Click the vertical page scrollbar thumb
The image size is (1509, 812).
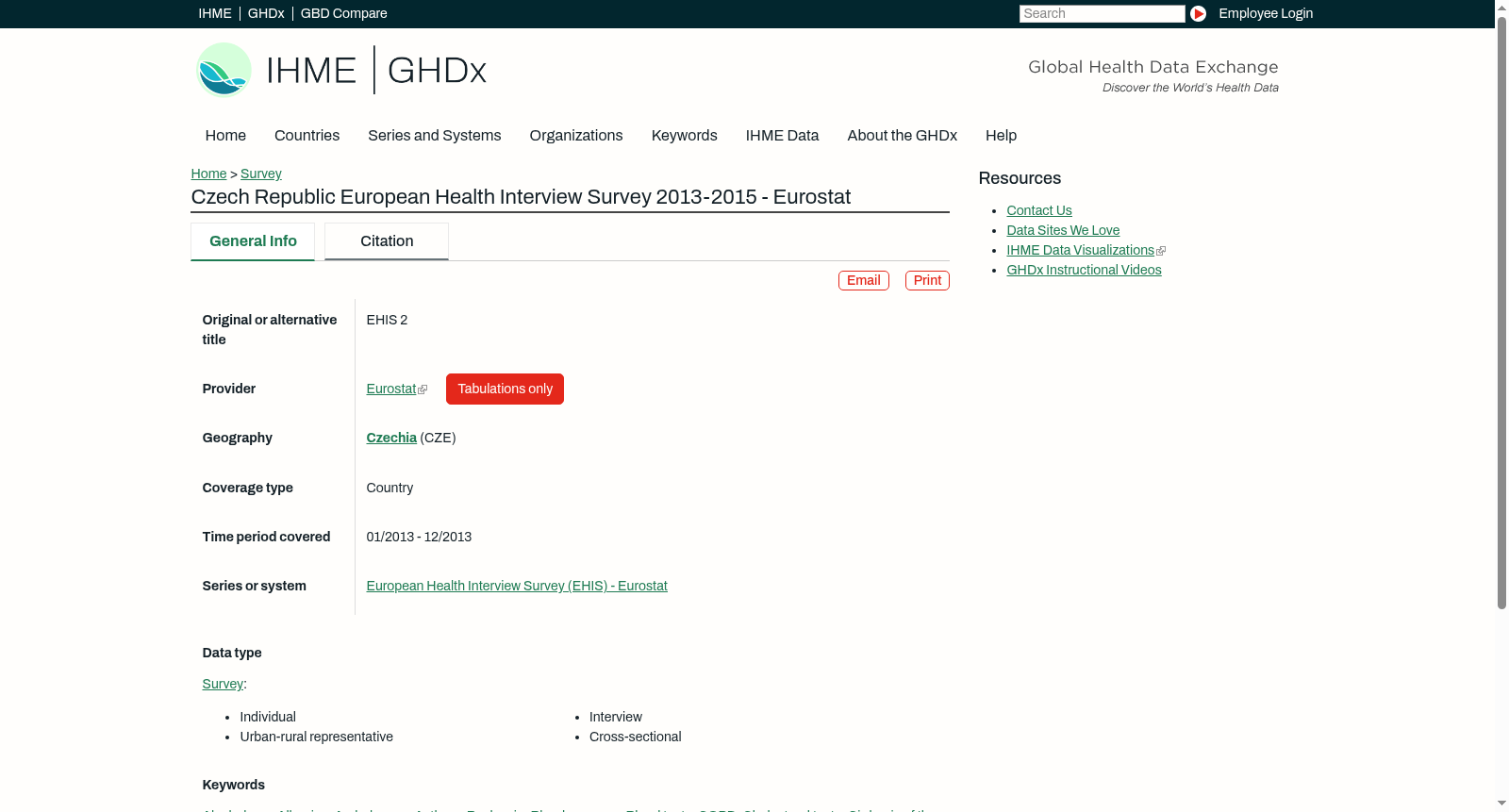[x=1501, y=311]
